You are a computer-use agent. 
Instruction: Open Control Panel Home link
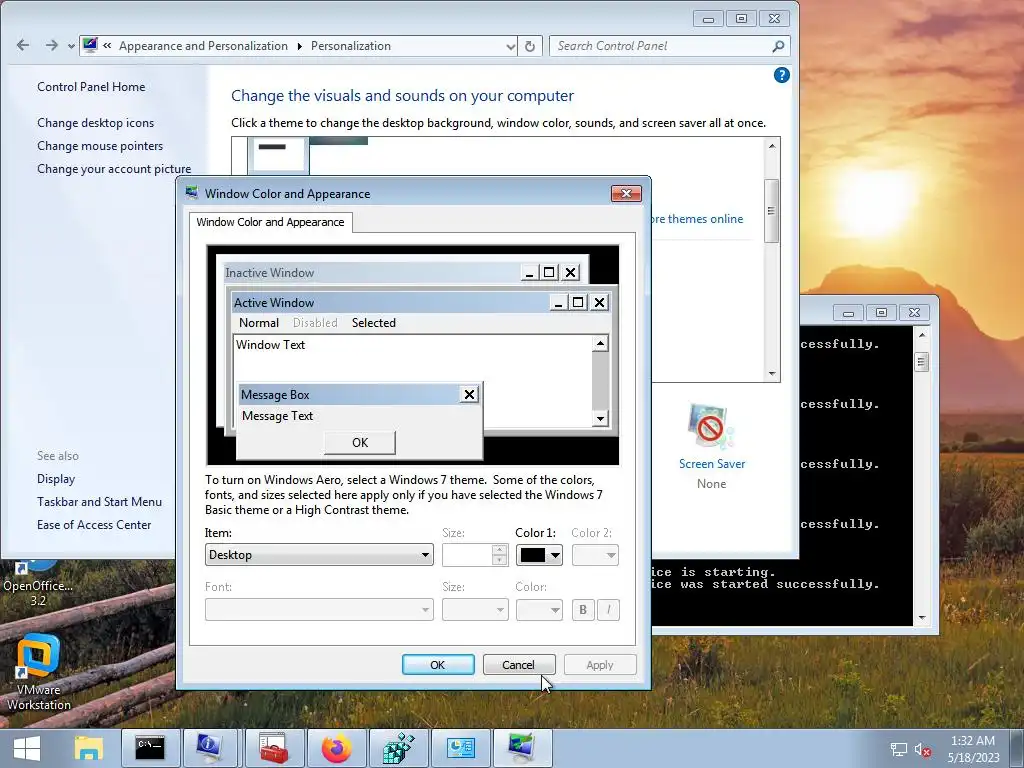click(91, 87)
